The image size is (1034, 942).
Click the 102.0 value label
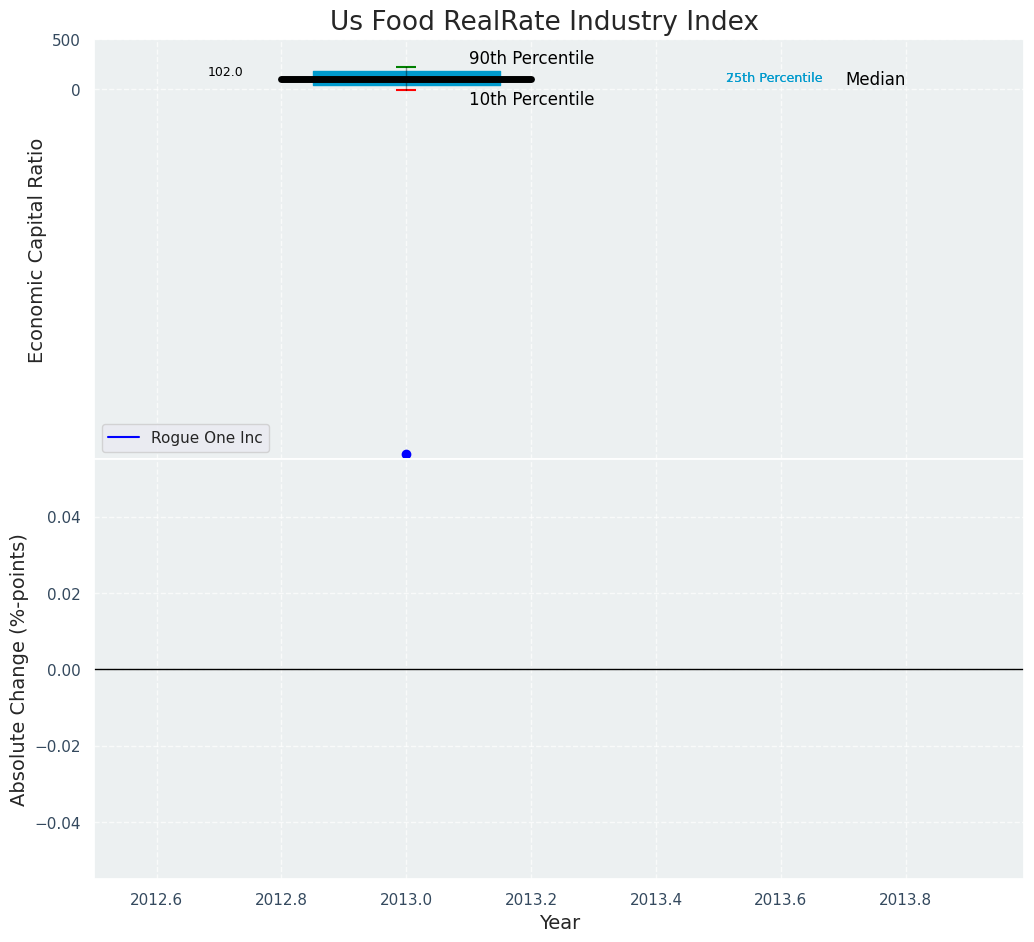click(x=225, y=72)
